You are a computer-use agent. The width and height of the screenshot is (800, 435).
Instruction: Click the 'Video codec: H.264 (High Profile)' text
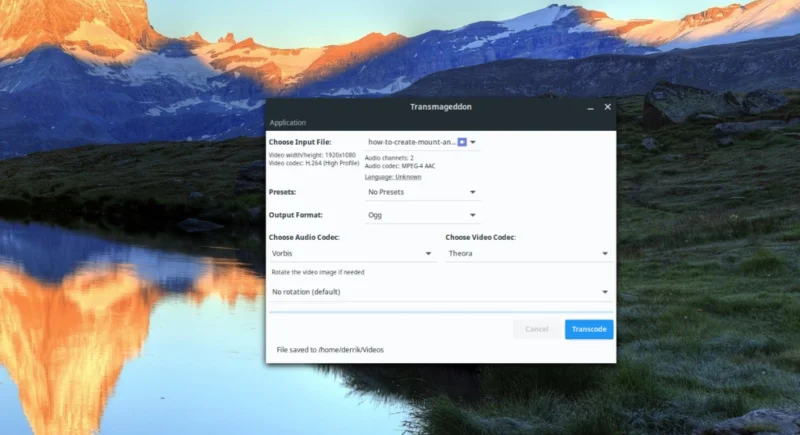[x=314, y=163]
